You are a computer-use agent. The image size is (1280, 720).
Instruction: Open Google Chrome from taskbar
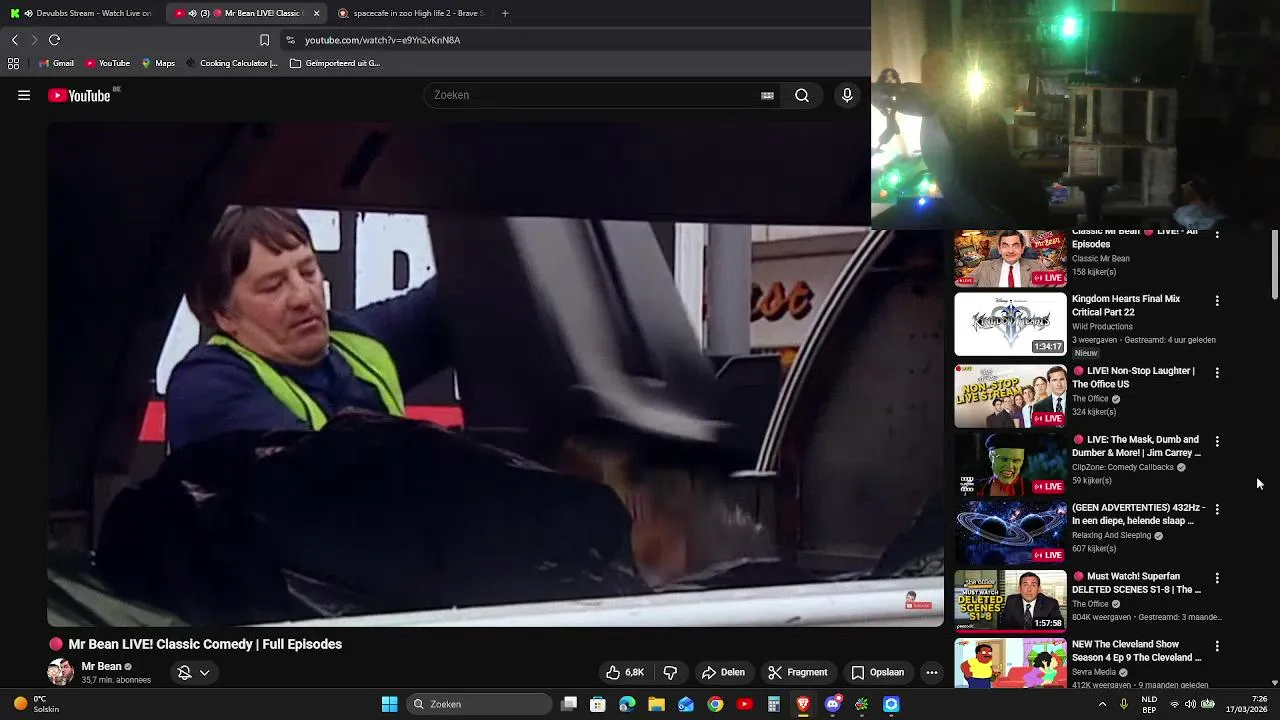coord(715,704)
